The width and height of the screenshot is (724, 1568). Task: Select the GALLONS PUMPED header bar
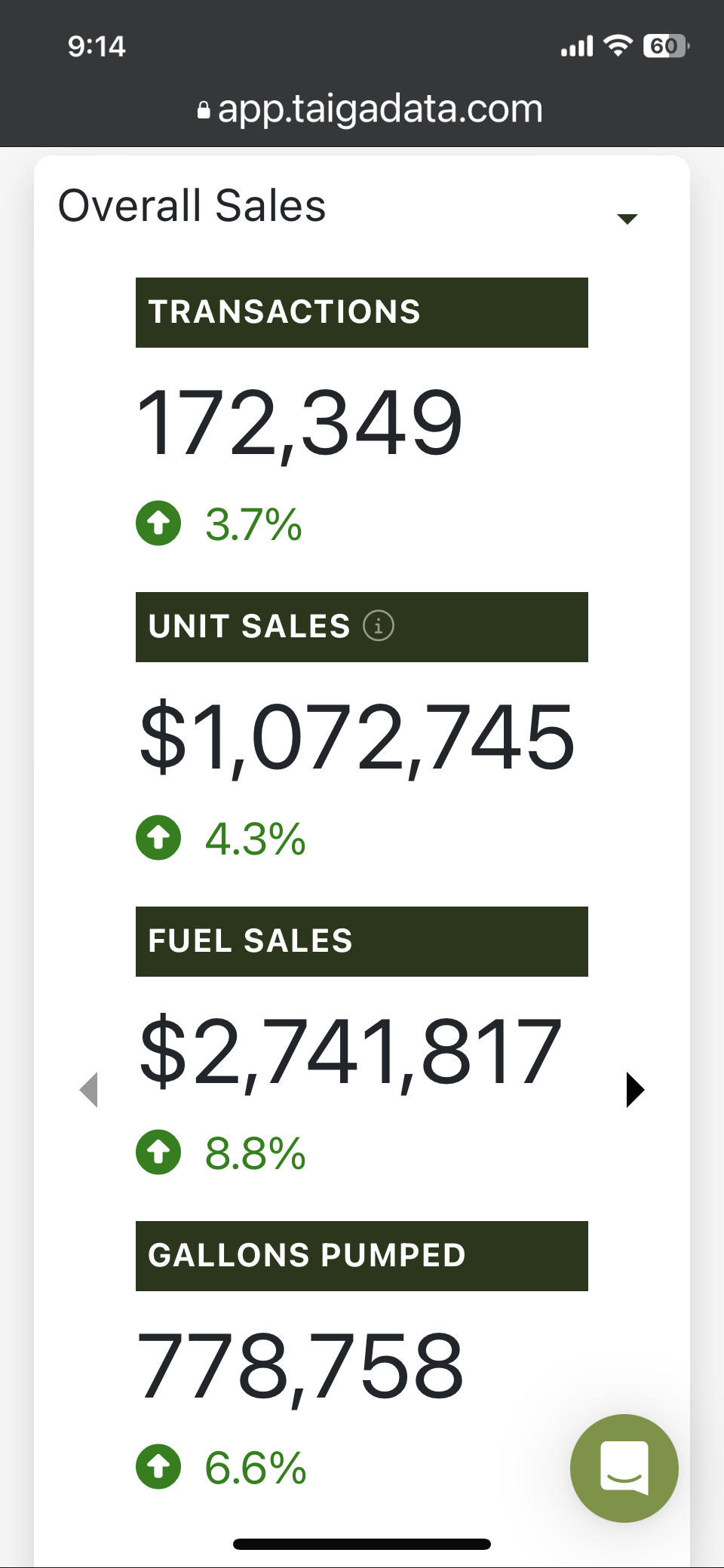click(x=361, y=1256)
